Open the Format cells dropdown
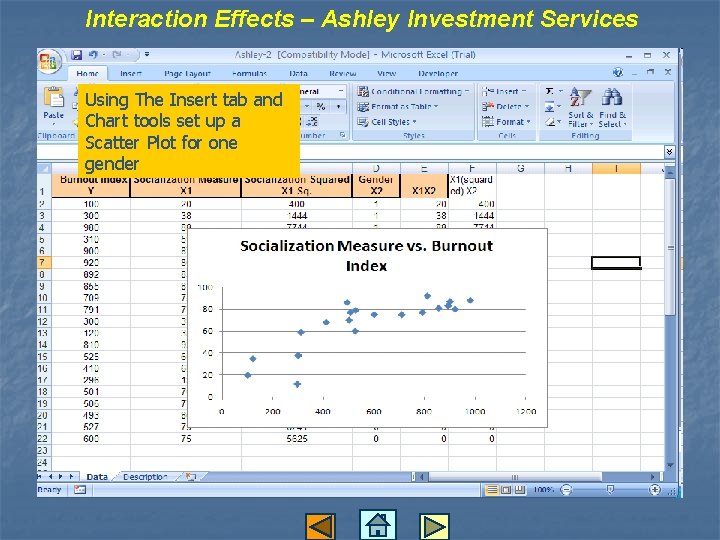 click(506, 122)
